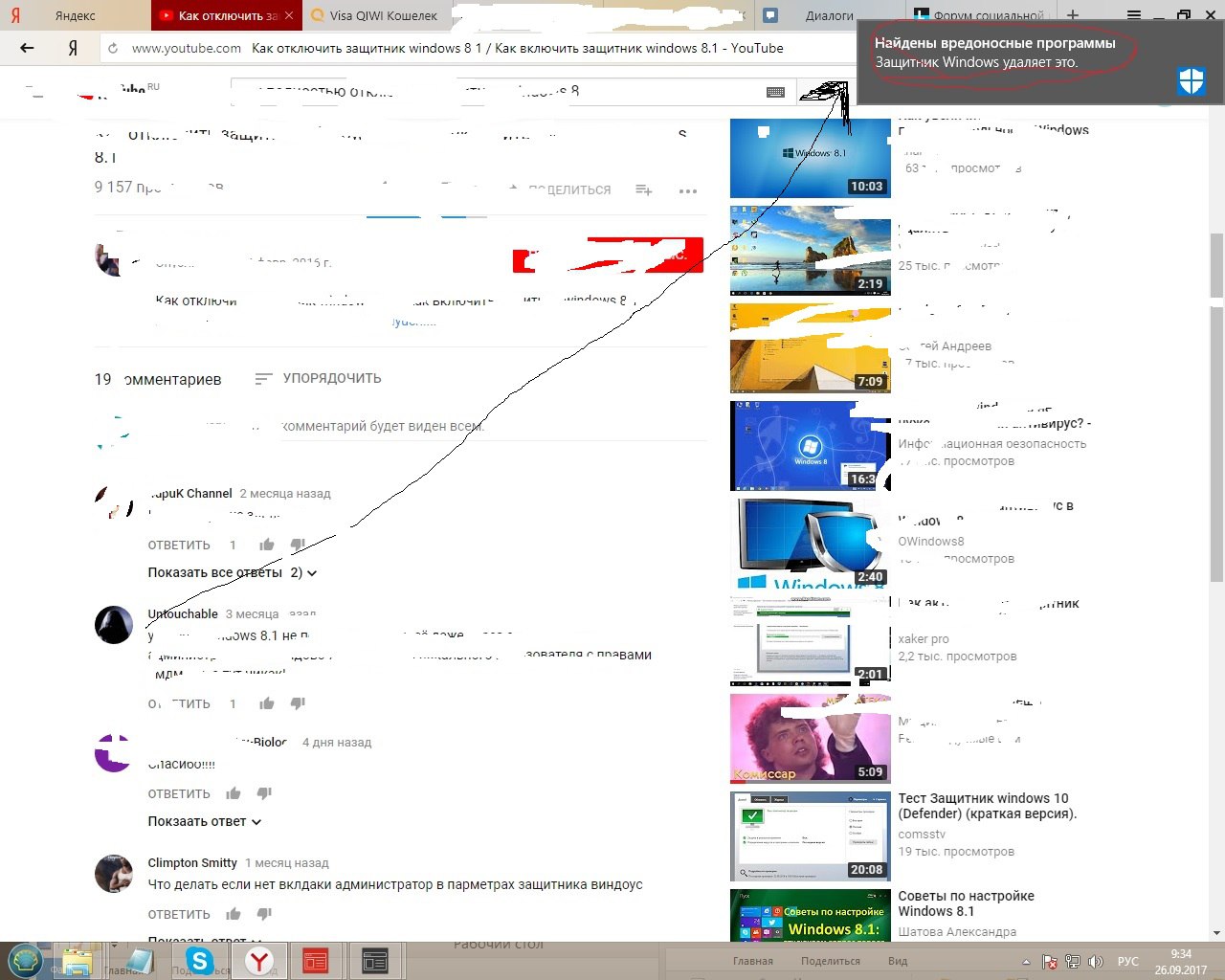Screen dimensions: 1225x980
Task: Click the Untouchable hooded avatar
Action: tap(113, 625)
